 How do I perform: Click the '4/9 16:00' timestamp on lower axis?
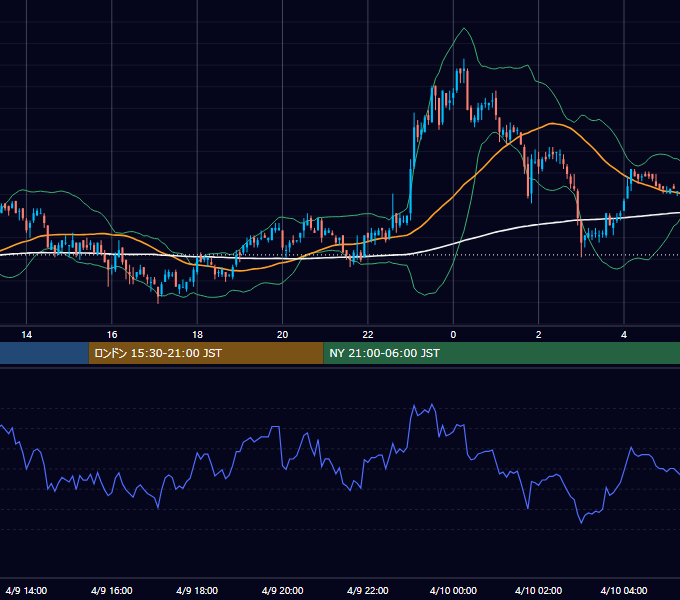tap(112, 590)
